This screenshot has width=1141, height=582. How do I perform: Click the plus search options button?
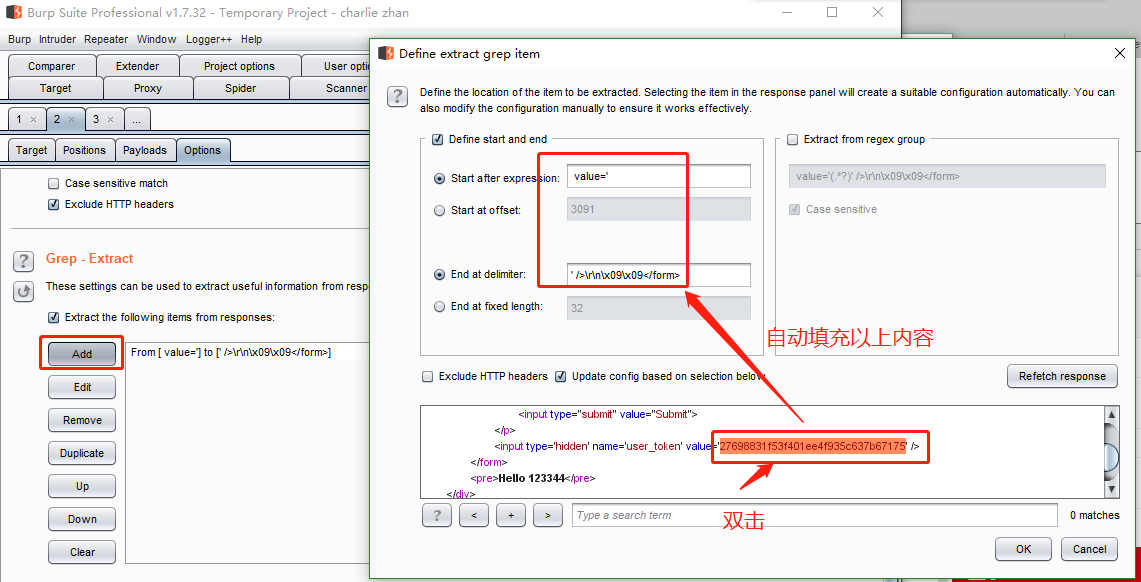click(511, 515)
